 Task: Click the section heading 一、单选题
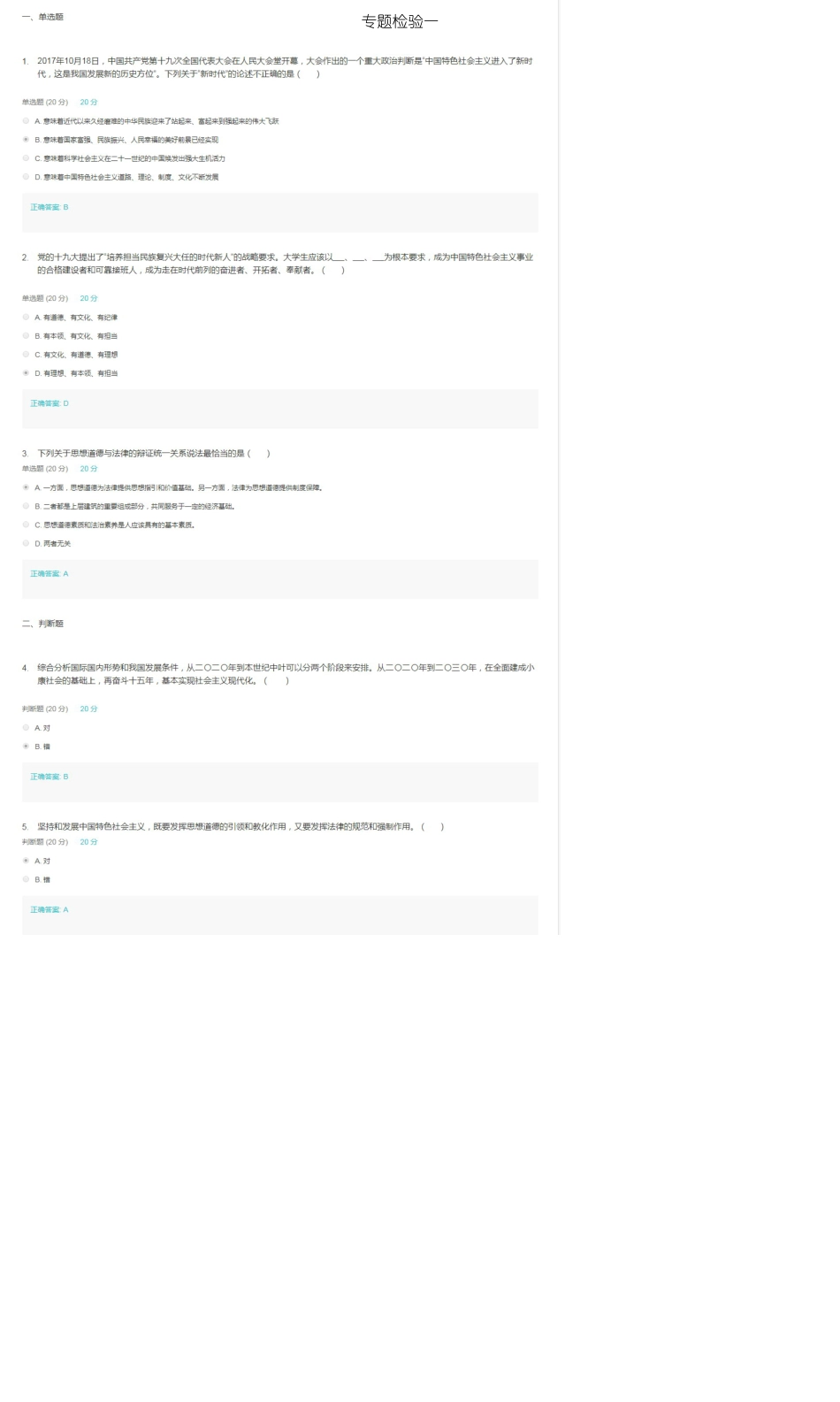click(x=42, y=17)
